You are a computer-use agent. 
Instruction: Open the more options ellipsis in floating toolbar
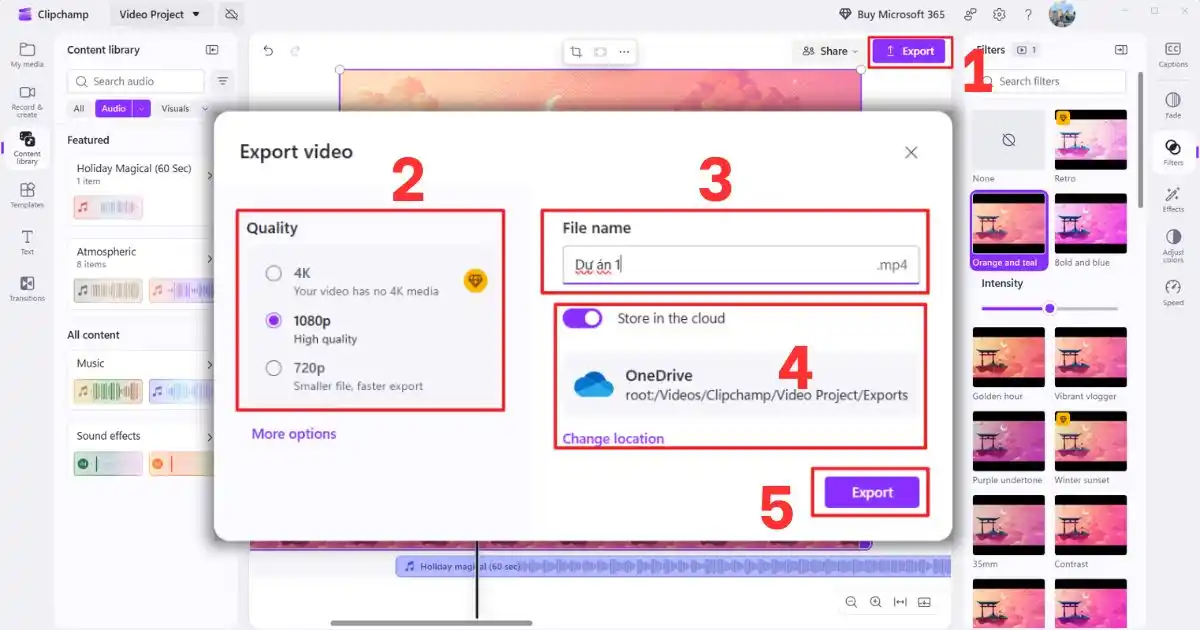coord(624,51)
